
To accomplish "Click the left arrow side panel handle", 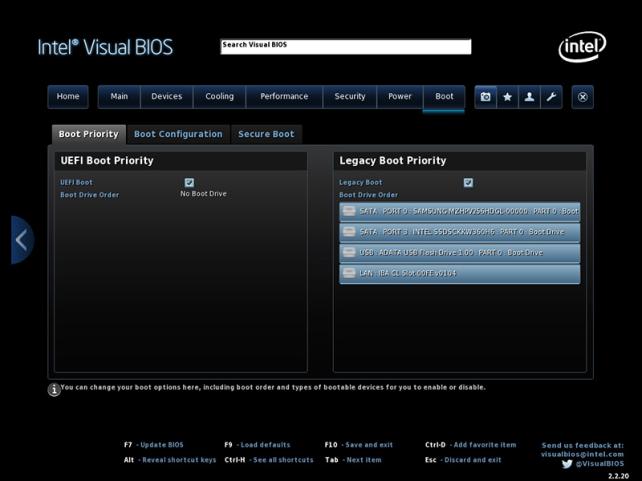I will pyautogui.click(x=22, y=240).
